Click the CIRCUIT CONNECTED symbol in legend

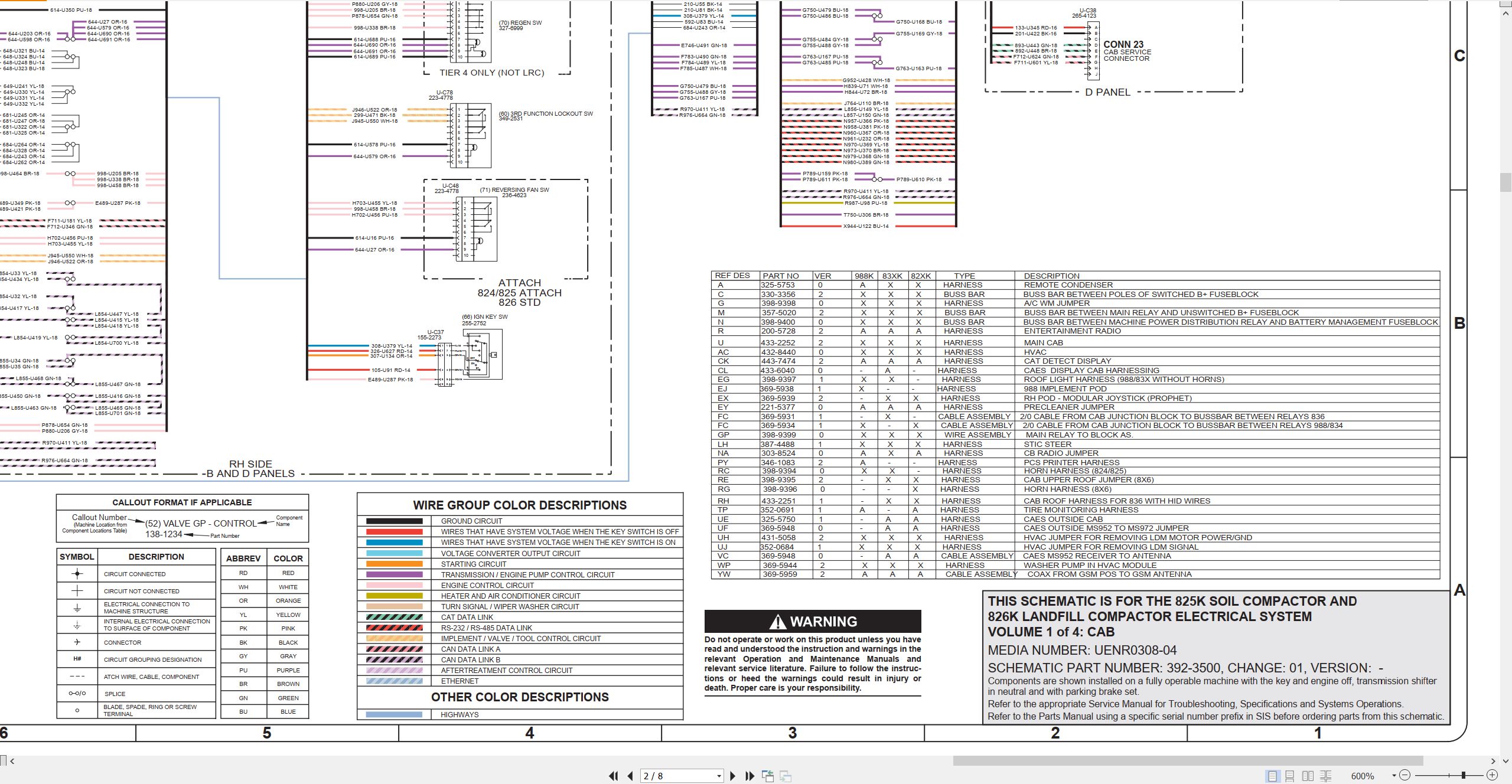(77, 573)
